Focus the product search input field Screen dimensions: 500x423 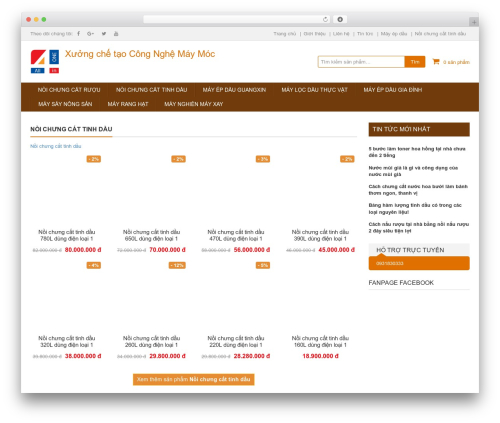(361, 62)
